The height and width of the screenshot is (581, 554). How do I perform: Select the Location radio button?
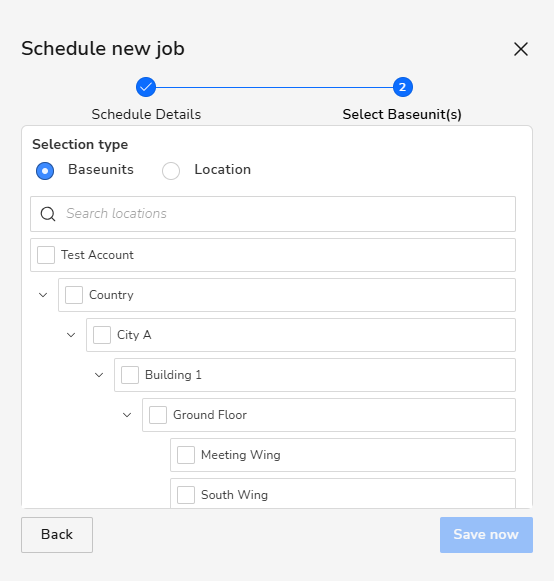171,171
